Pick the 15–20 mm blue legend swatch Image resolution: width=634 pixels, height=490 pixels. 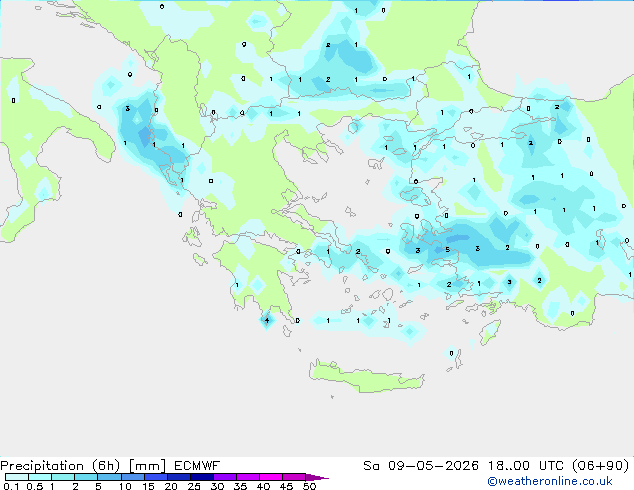point(155,477)
